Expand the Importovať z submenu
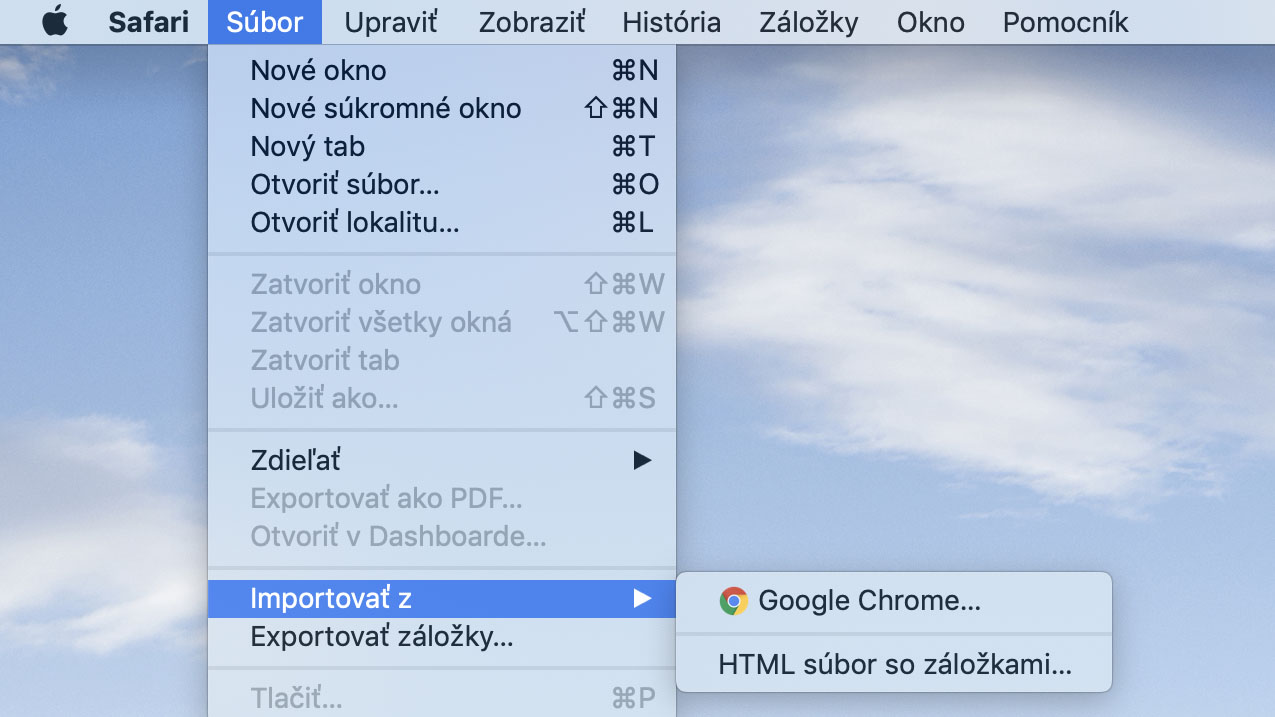Viewport: 1275px width, 717px height. coord(442,598)
